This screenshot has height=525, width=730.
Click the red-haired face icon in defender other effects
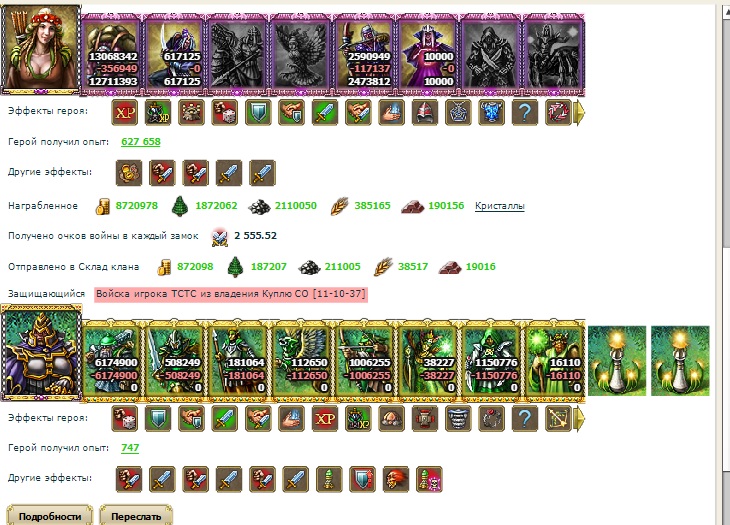(396, 479)
